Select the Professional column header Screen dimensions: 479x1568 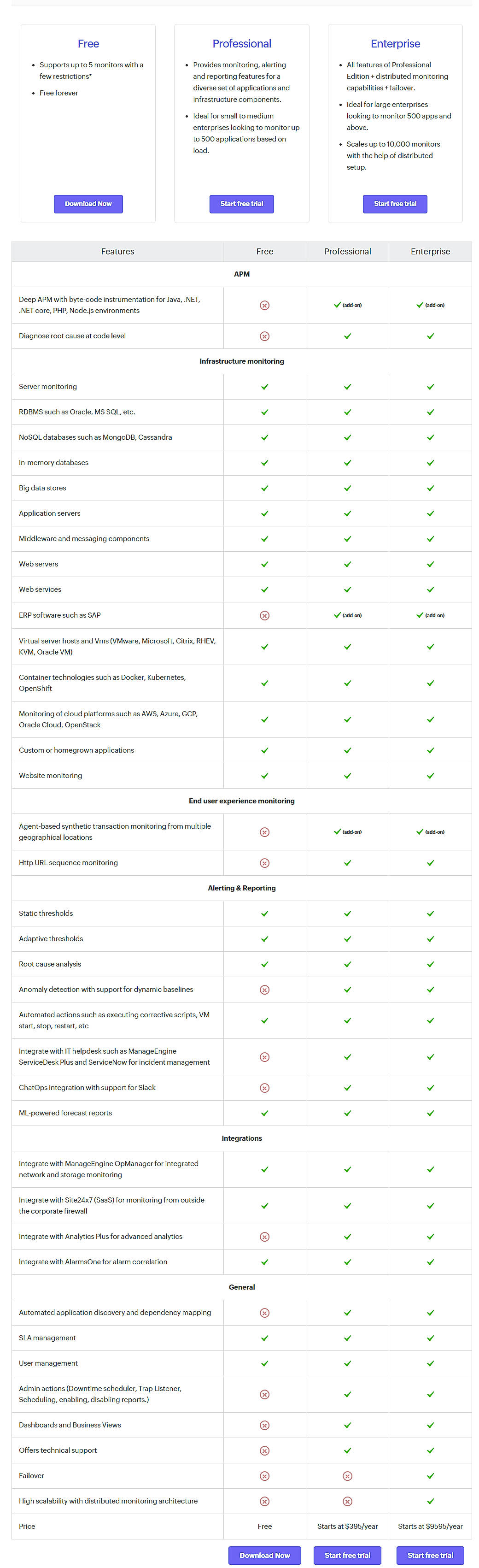tap(347, 251)
